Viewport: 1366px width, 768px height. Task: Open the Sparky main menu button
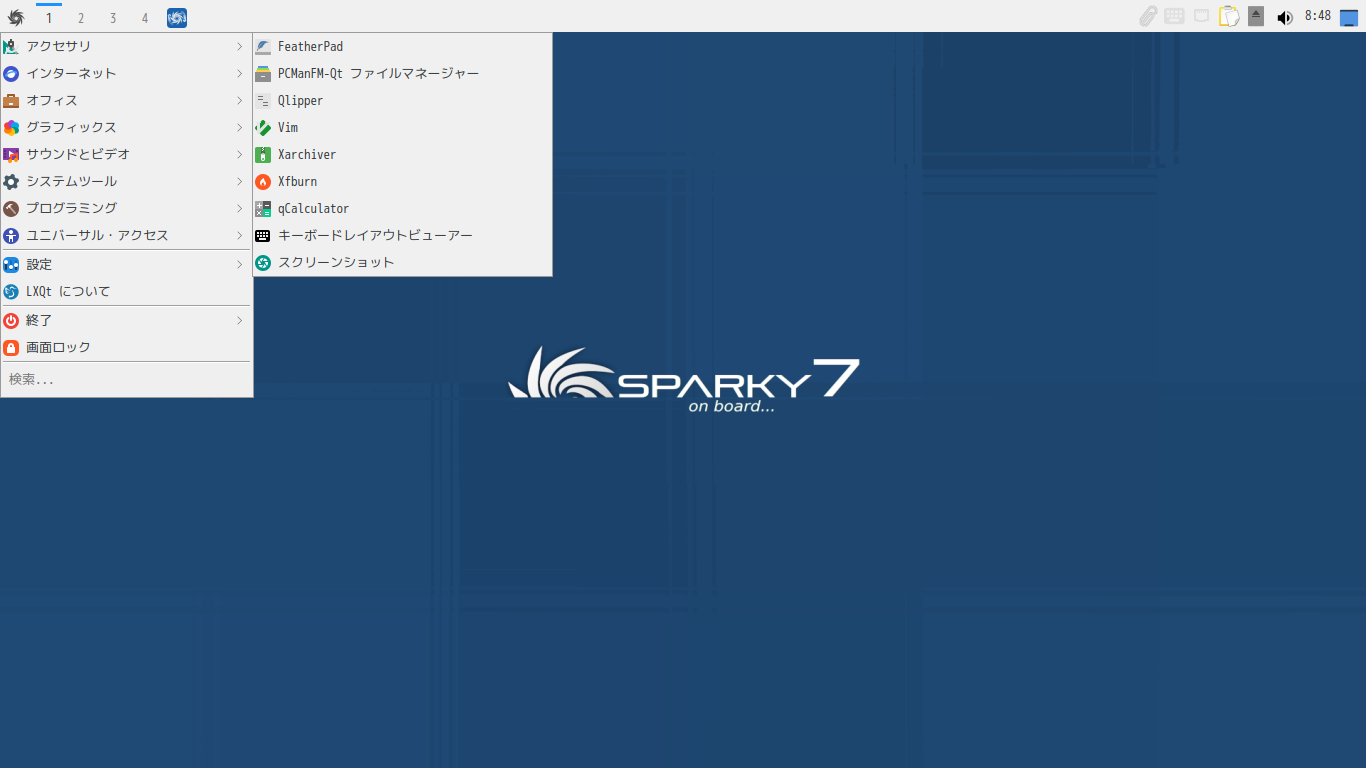click(16, 17)
